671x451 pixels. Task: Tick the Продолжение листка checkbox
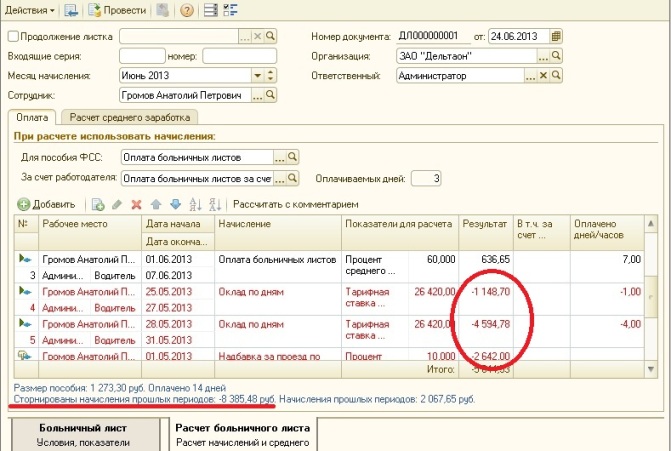click(13, 37)
